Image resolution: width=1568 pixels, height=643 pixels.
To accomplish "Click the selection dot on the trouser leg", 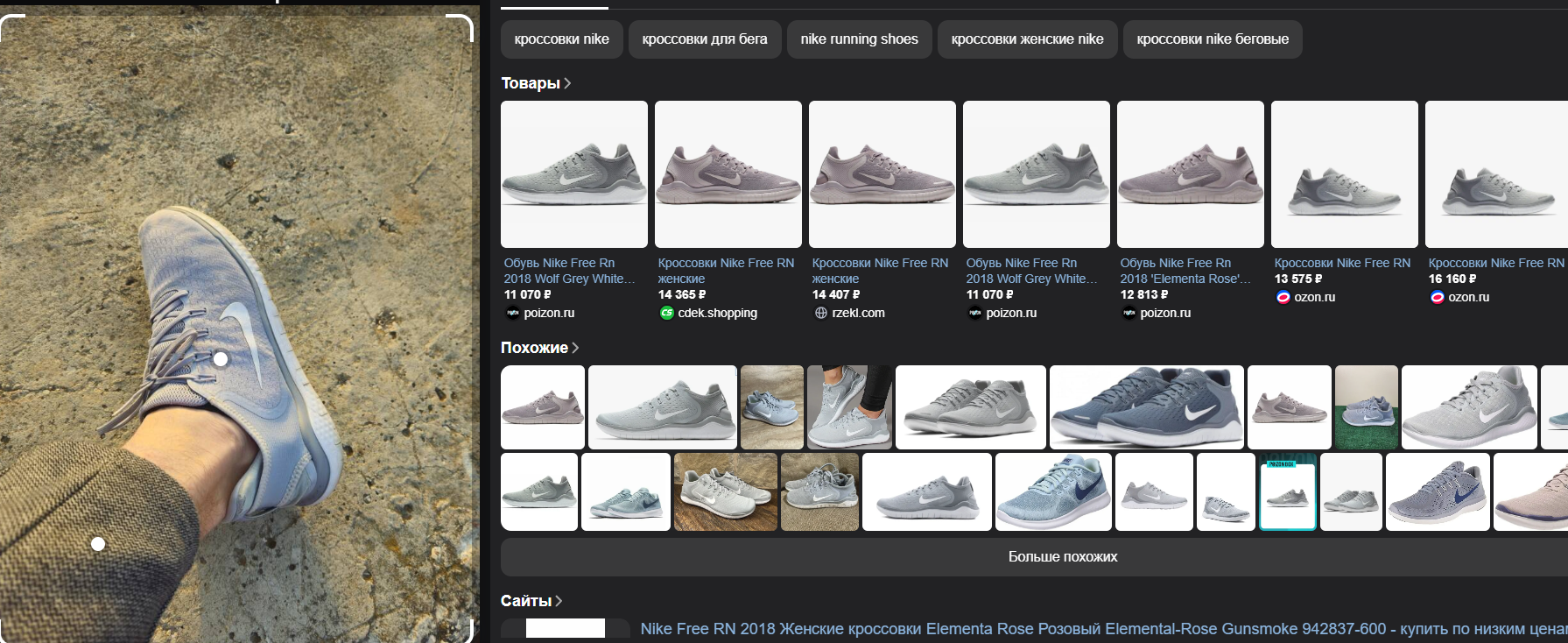I will click(98, 544).
